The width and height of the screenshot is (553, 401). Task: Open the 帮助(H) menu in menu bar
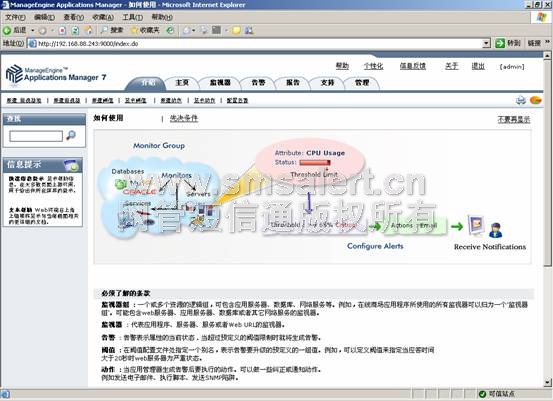162,17
